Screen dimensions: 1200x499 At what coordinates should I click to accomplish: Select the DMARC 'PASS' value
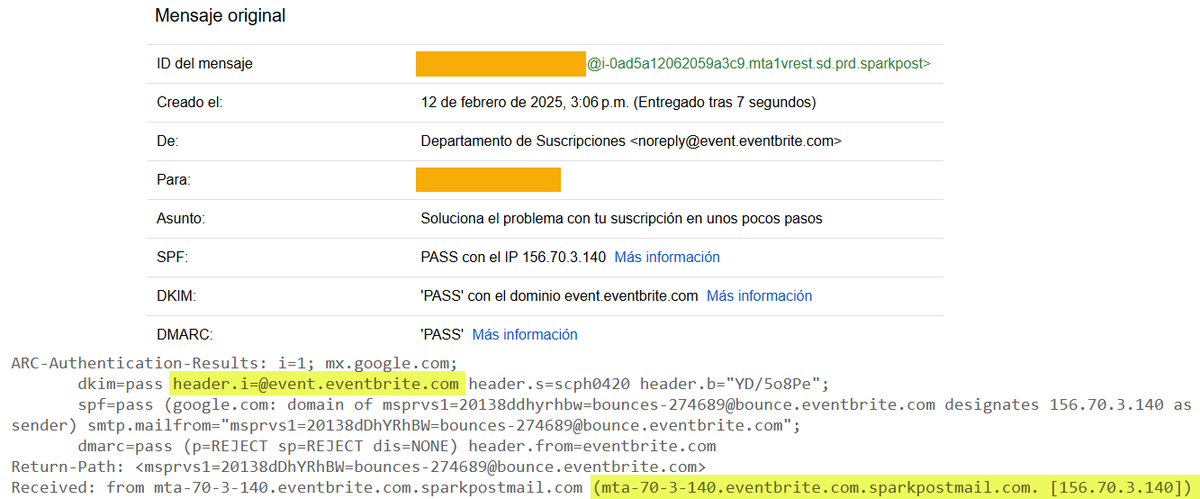(x=442, y=334)
